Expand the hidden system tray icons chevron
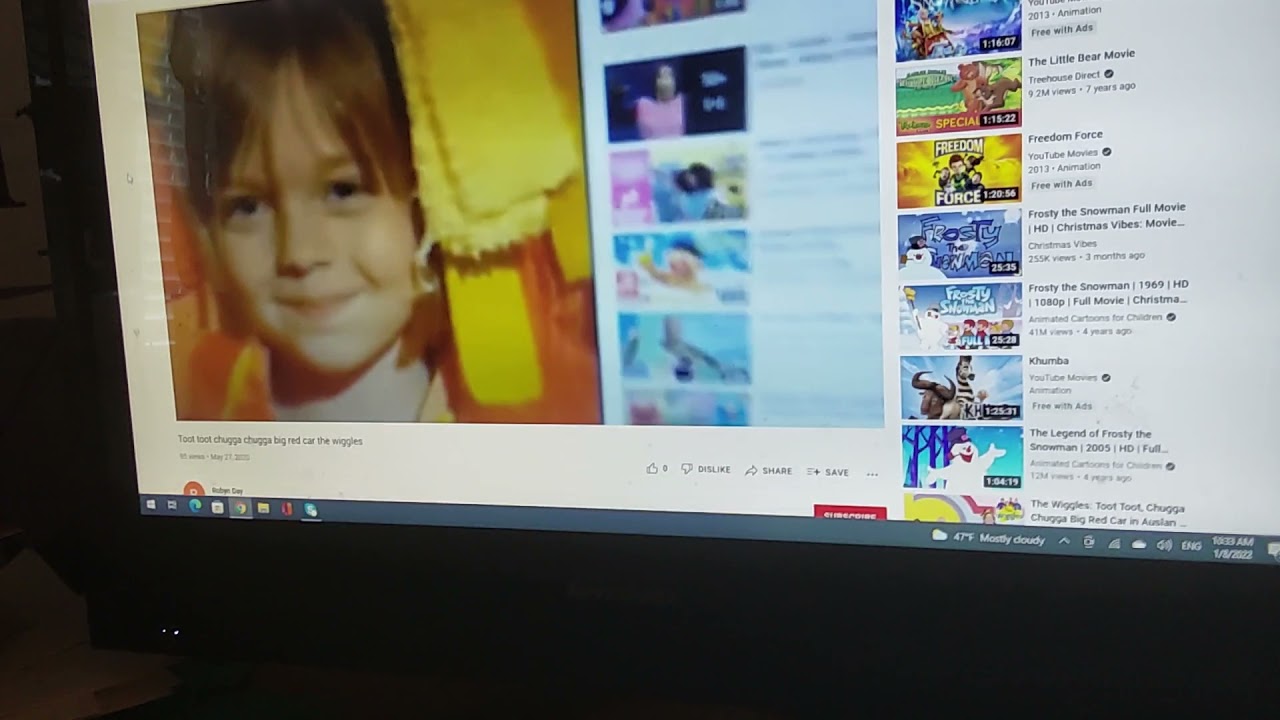Viewport: 1280px width, 720px height. pos(1064,541)
